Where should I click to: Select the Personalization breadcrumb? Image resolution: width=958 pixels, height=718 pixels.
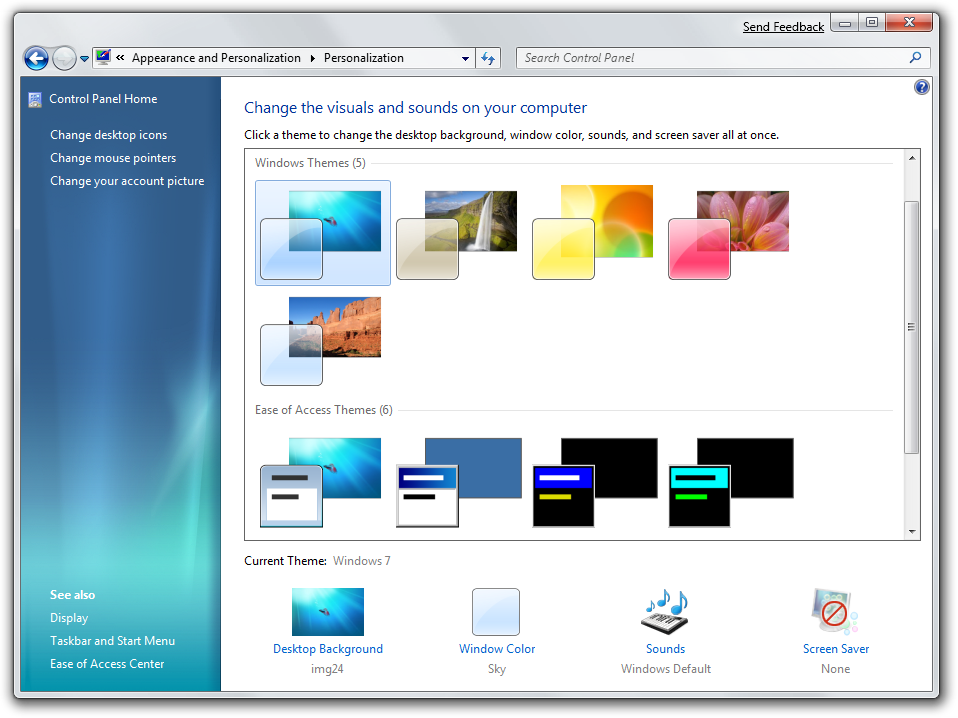click(364, 58)
